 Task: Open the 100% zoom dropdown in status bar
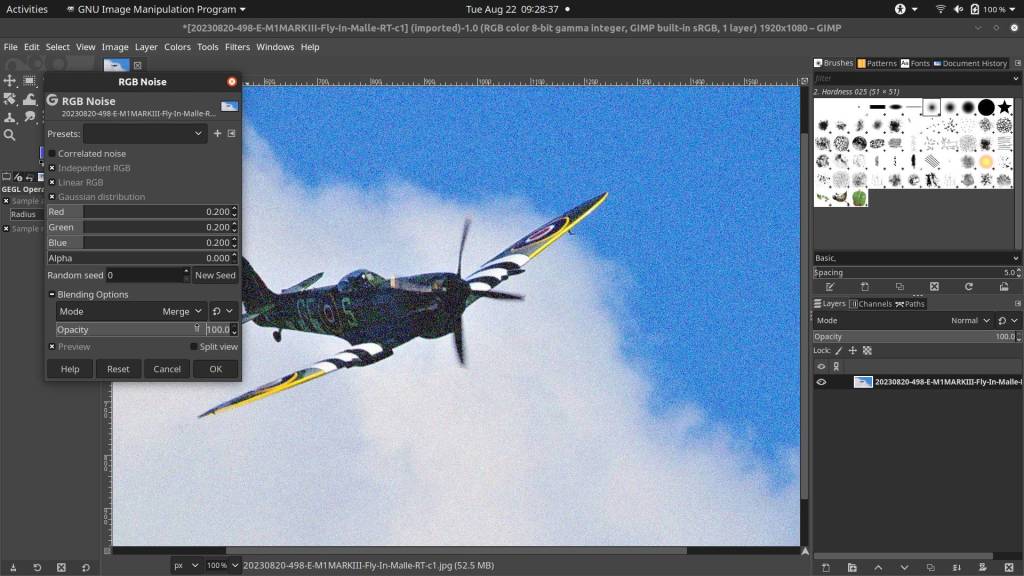click(223, 566)
